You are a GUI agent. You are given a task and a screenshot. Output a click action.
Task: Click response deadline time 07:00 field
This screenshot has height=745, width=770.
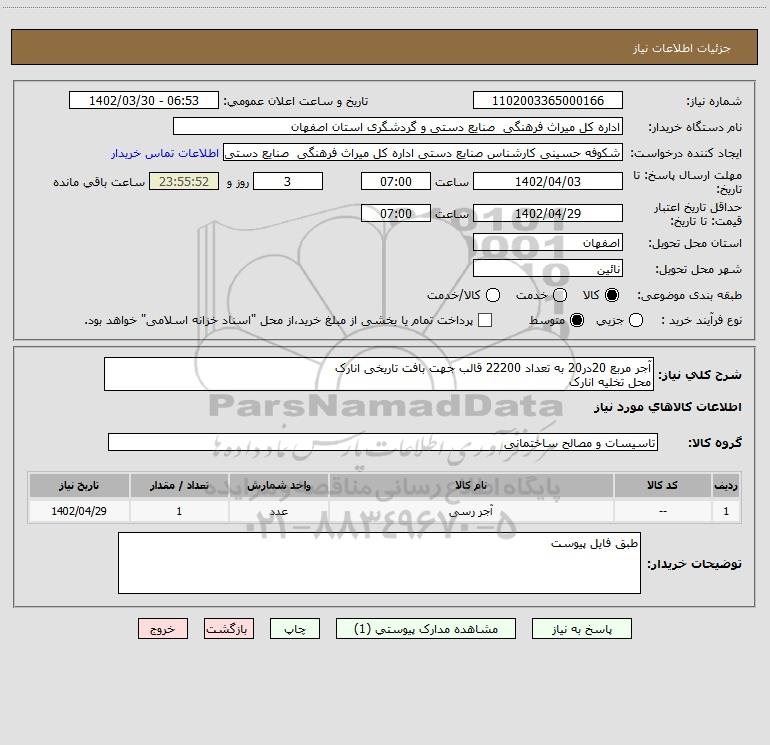pyautogui.click(x=396, y=181)
